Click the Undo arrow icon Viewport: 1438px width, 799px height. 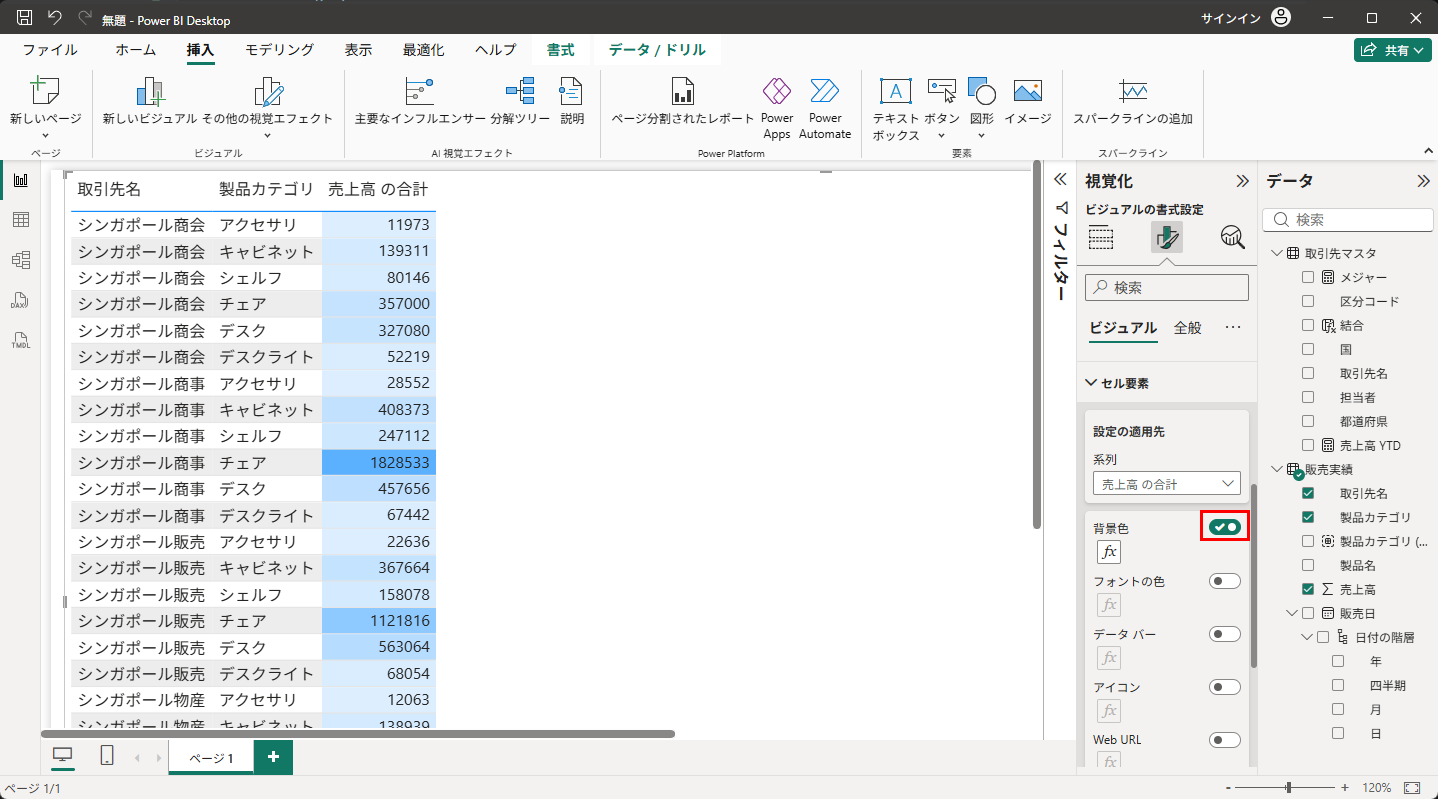click(55, 18)
